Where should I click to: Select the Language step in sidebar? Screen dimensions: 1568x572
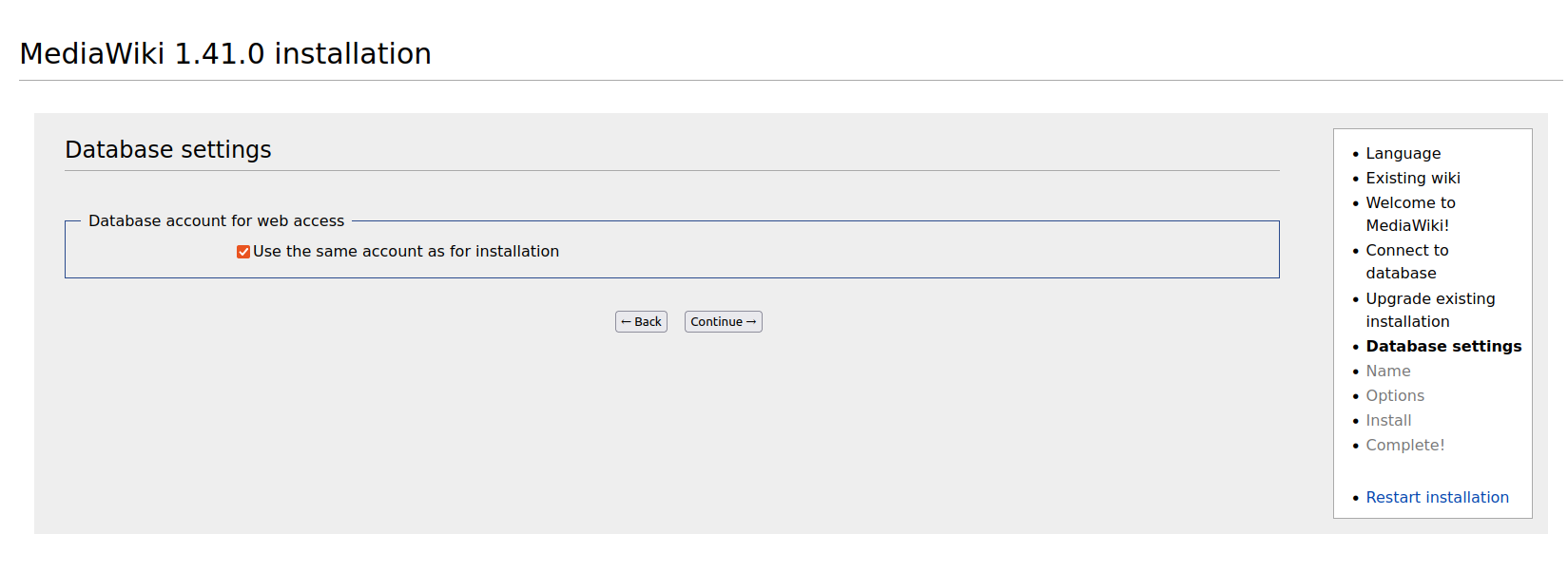pos(1403,154)
